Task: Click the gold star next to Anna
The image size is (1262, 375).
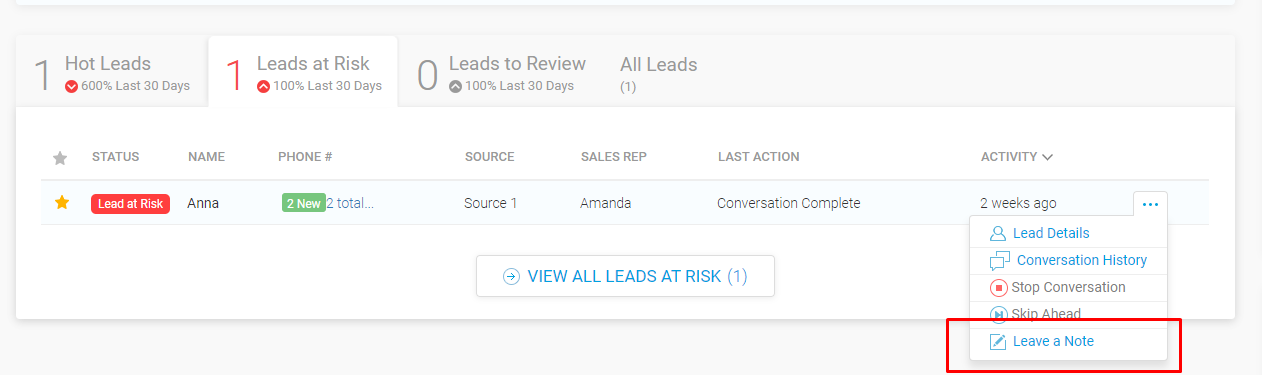Action: point(62,203)
